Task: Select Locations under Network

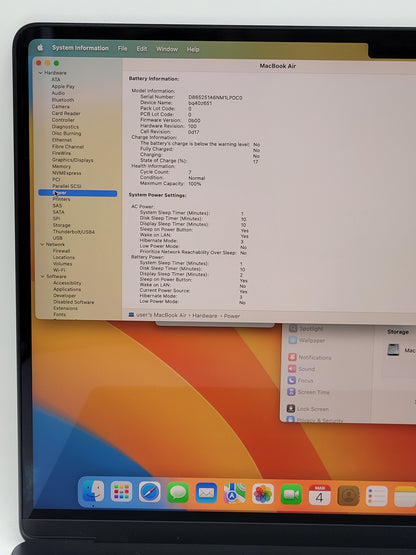Action: [64, 257]
